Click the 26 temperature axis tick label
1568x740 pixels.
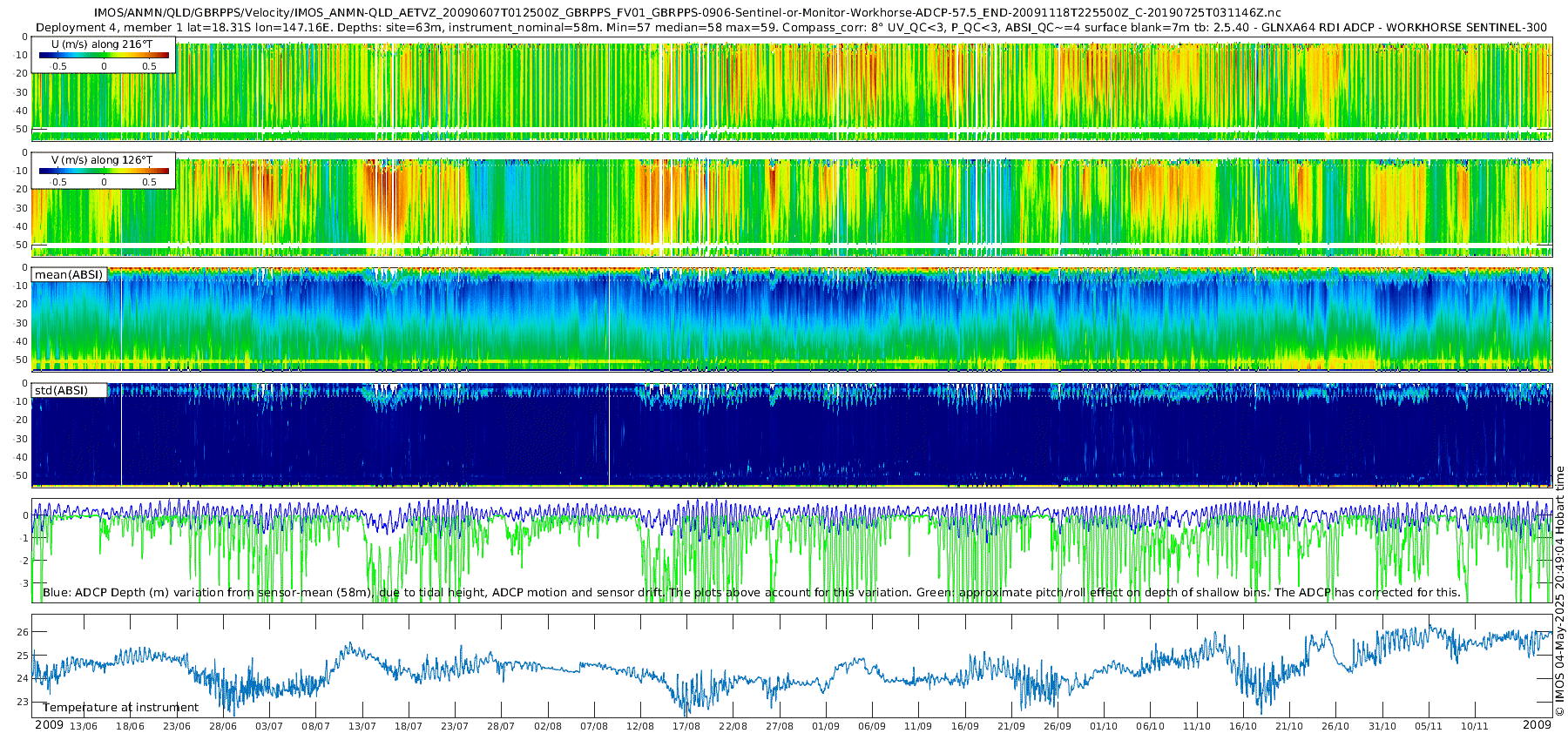pos(23,632)
